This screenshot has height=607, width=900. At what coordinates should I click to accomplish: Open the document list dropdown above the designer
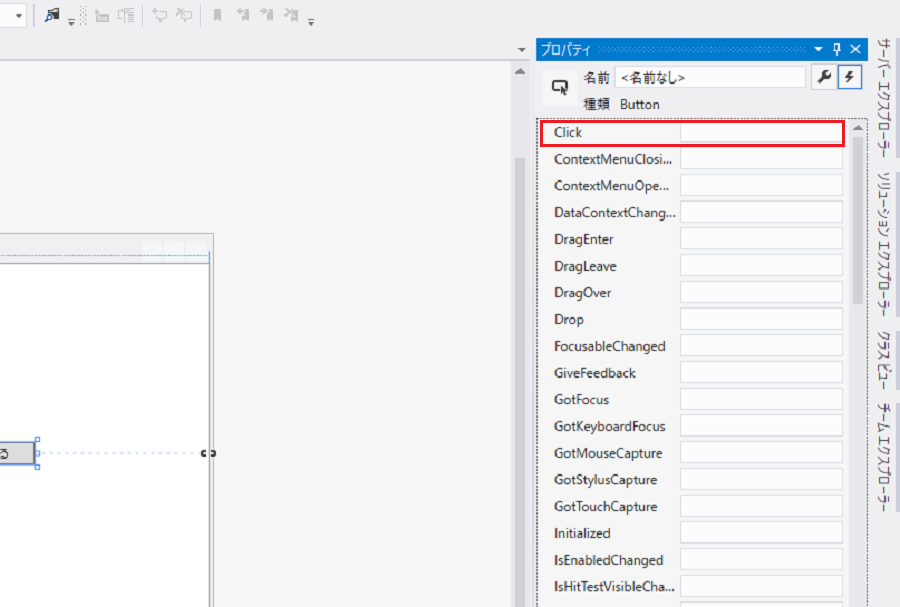pos(521,50)
